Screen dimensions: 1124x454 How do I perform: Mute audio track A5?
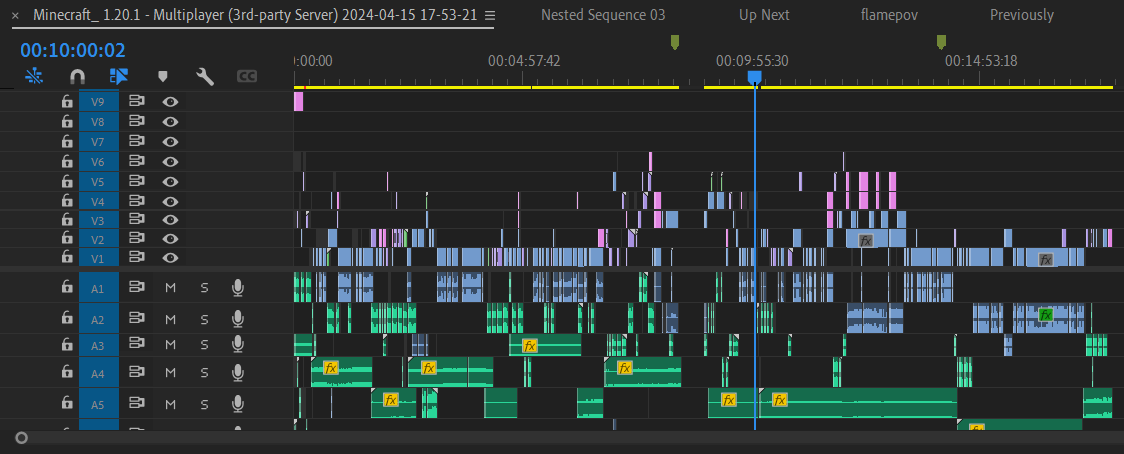point(171,405)
